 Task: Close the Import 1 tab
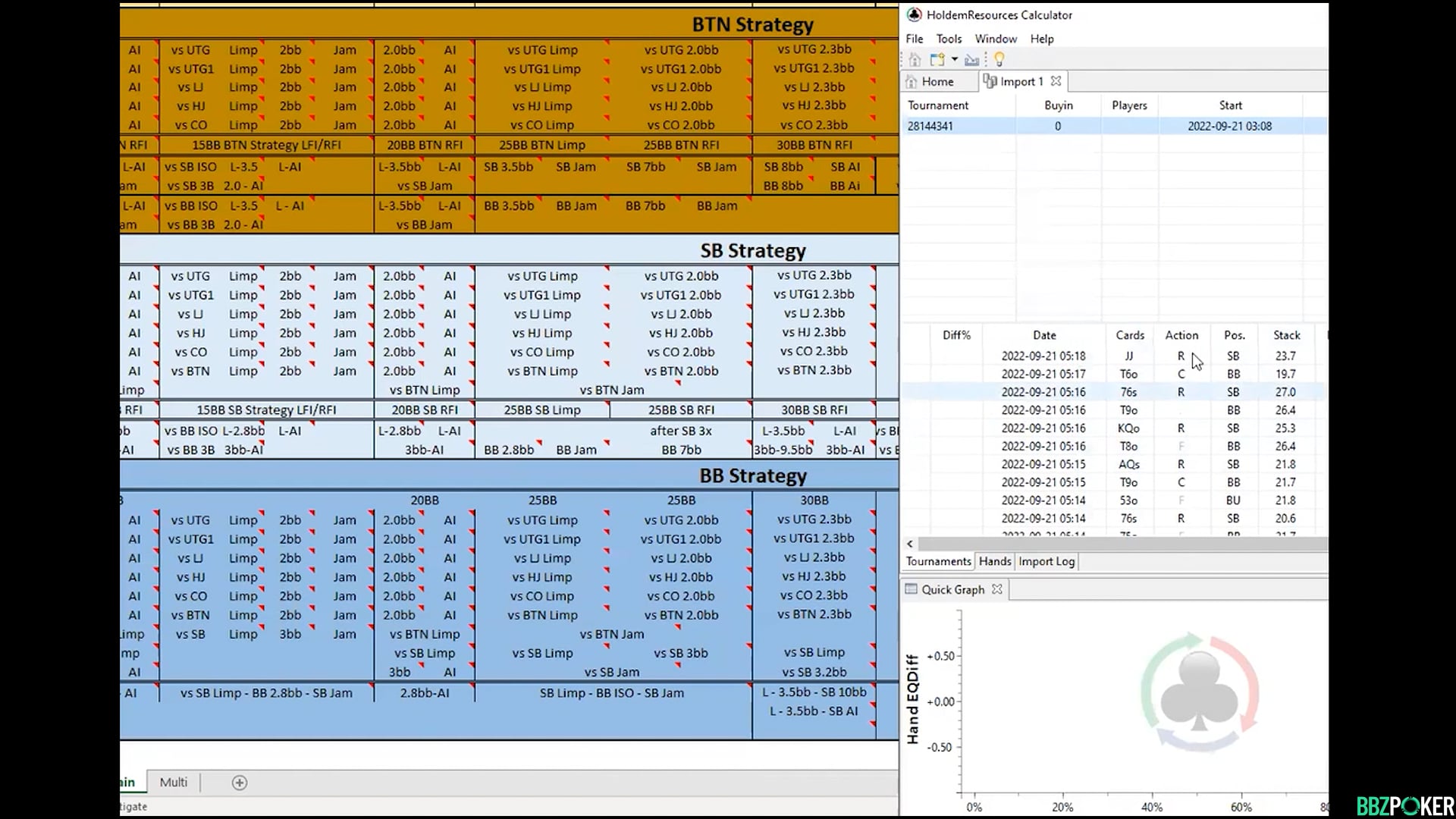click(x=1056, y=81)
